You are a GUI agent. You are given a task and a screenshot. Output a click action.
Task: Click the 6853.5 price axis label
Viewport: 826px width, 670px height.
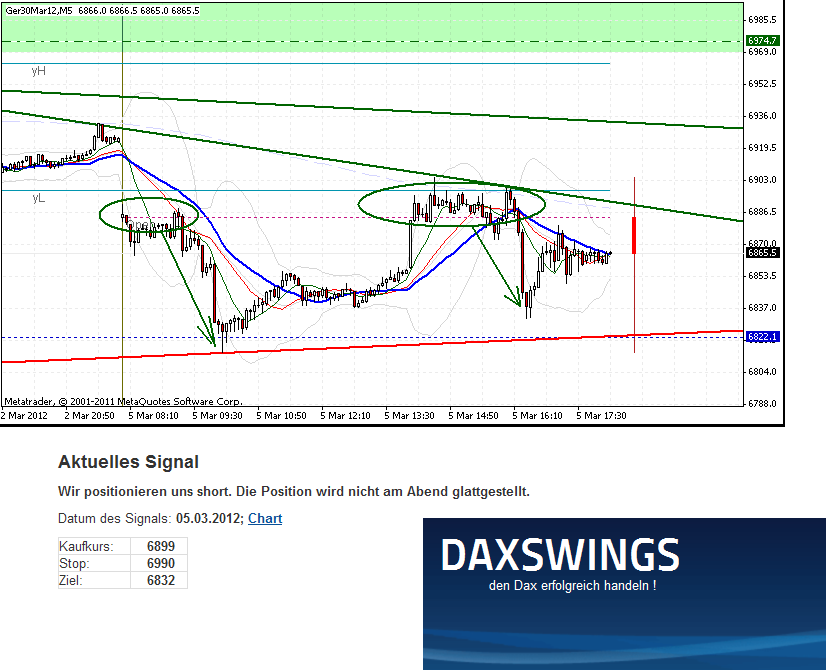[x=762, y=276]
